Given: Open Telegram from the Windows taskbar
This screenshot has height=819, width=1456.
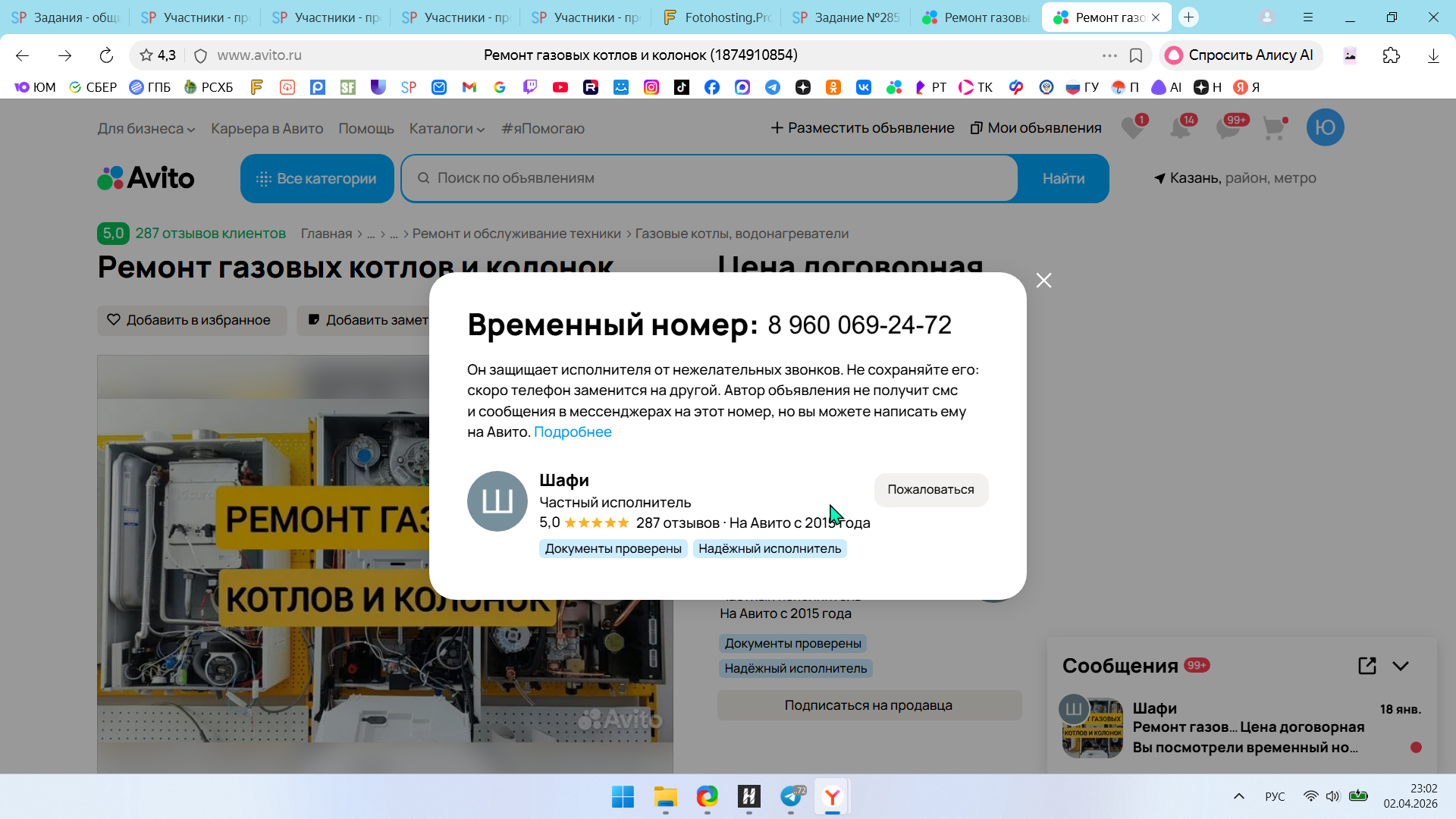Looking at the screenshot, I should click(x=791, y=797).
